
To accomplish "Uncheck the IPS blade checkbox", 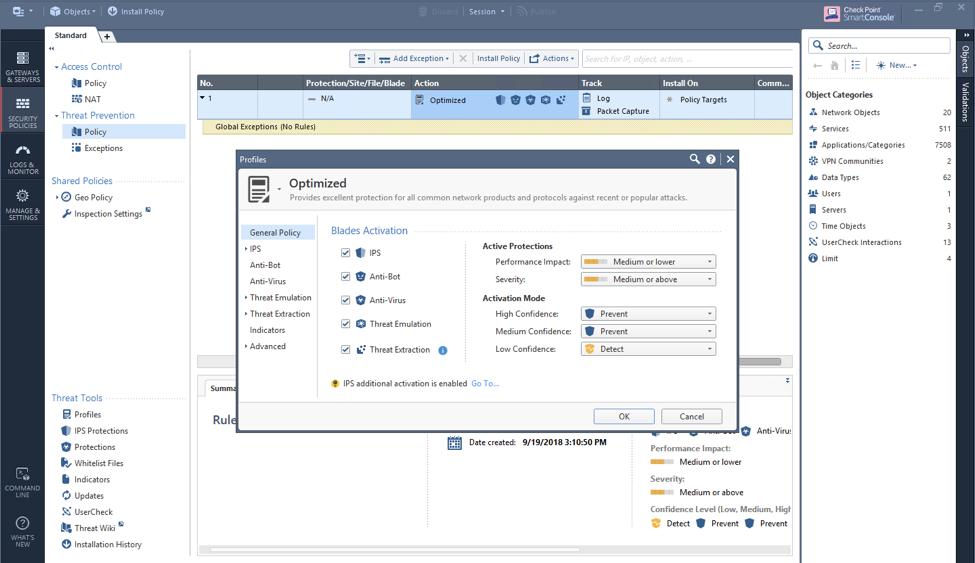I will click(x=346, y=253).
